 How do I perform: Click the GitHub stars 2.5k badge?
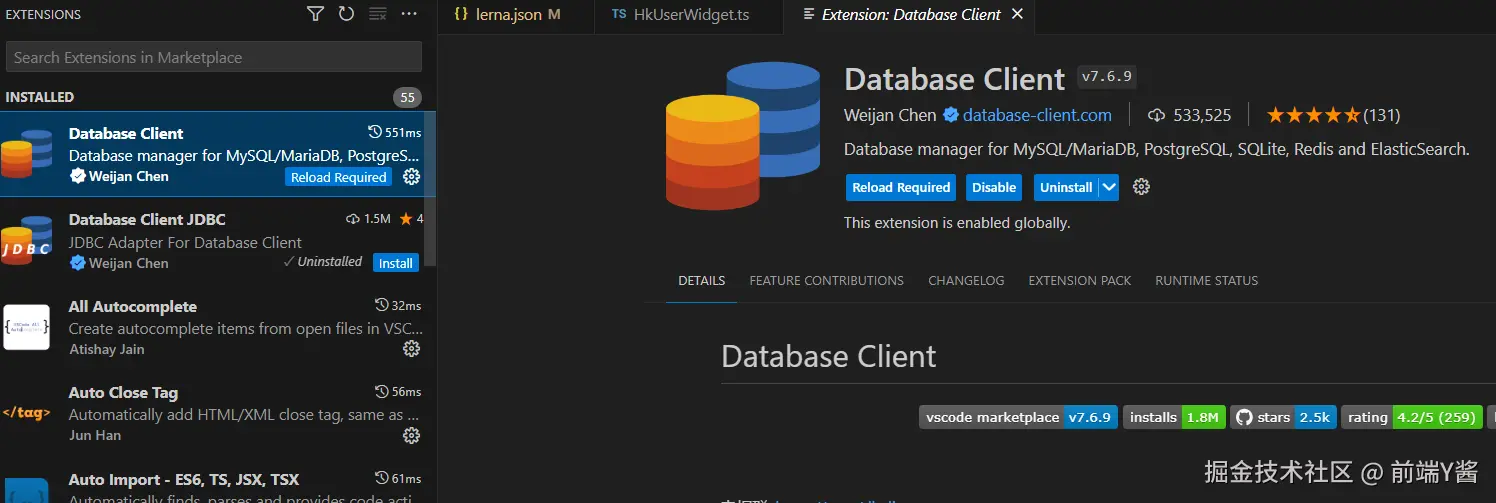(1284, 417)
